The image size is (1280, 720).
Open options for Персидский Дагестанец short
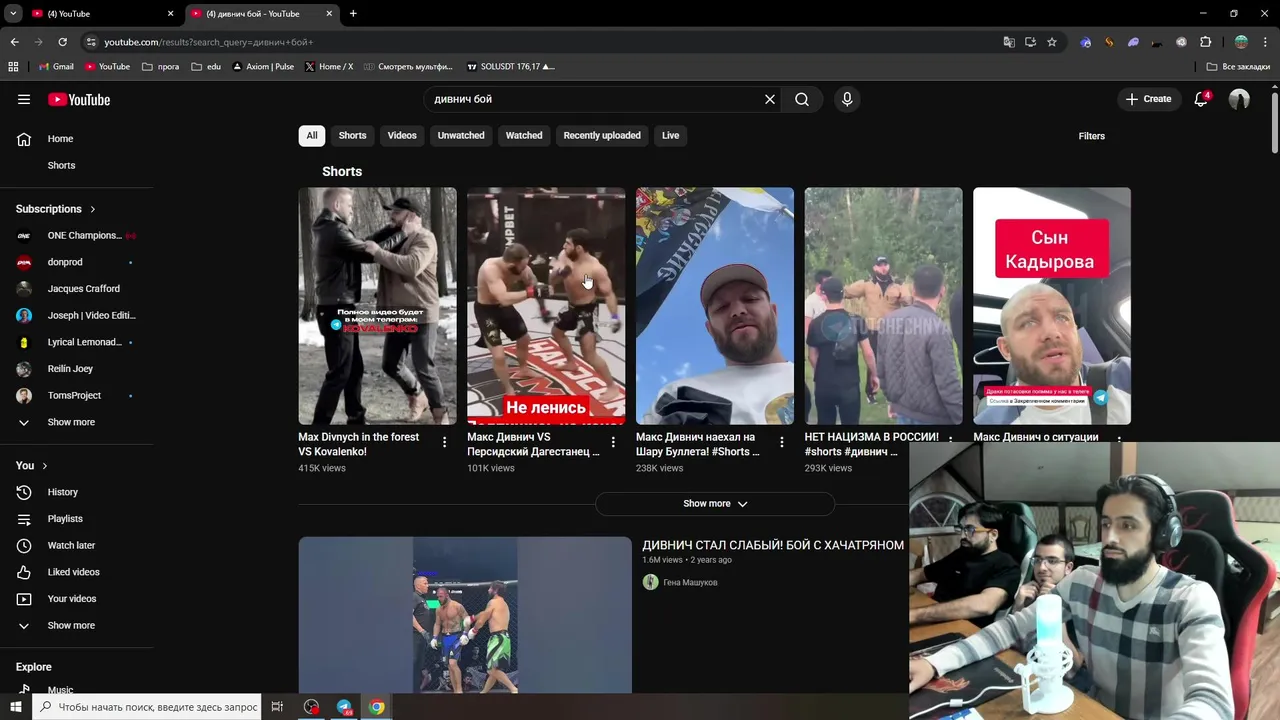tap(613, 441)
